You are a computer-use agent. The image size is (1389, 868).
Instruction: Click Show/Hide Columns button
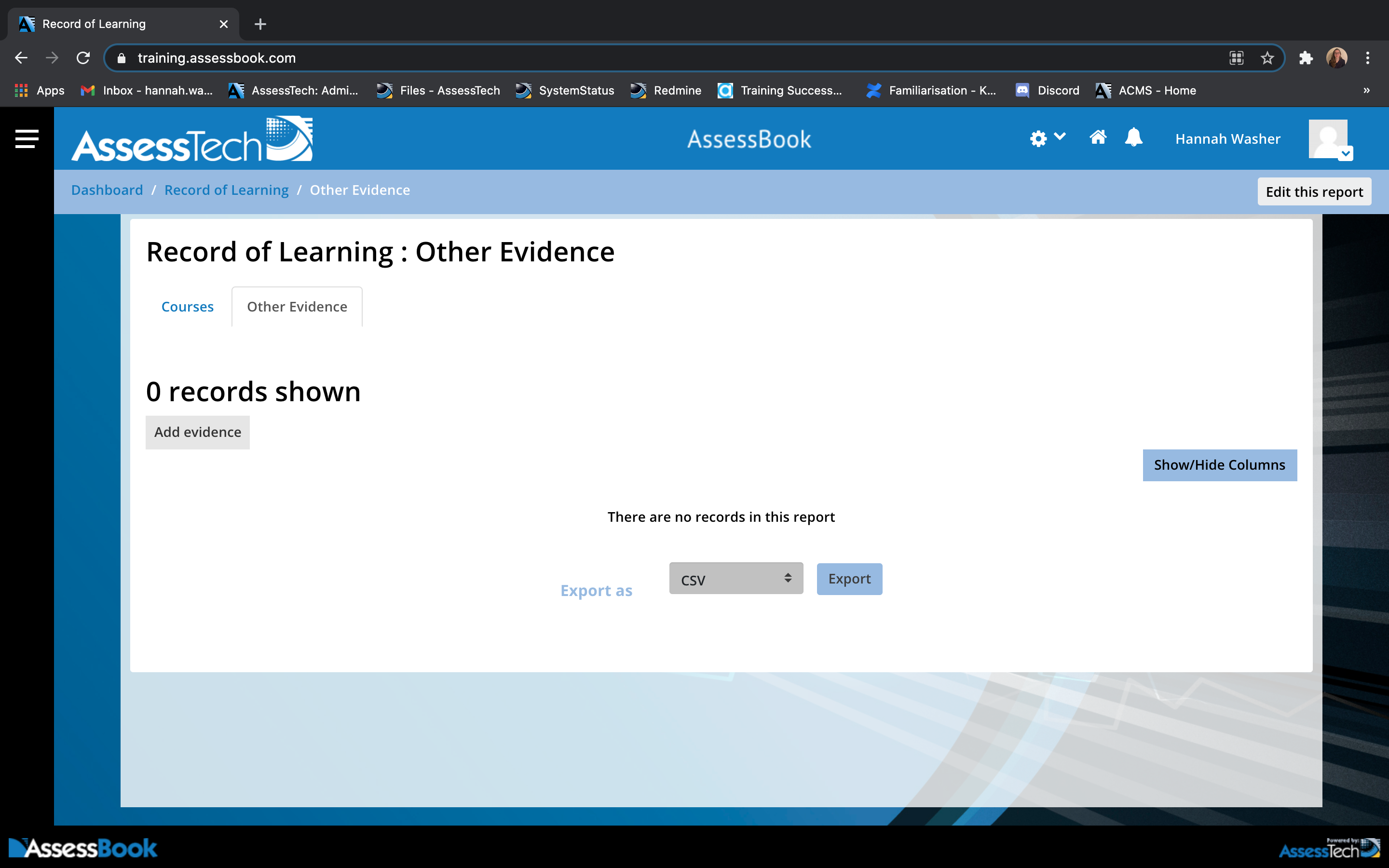point(1220,465)
